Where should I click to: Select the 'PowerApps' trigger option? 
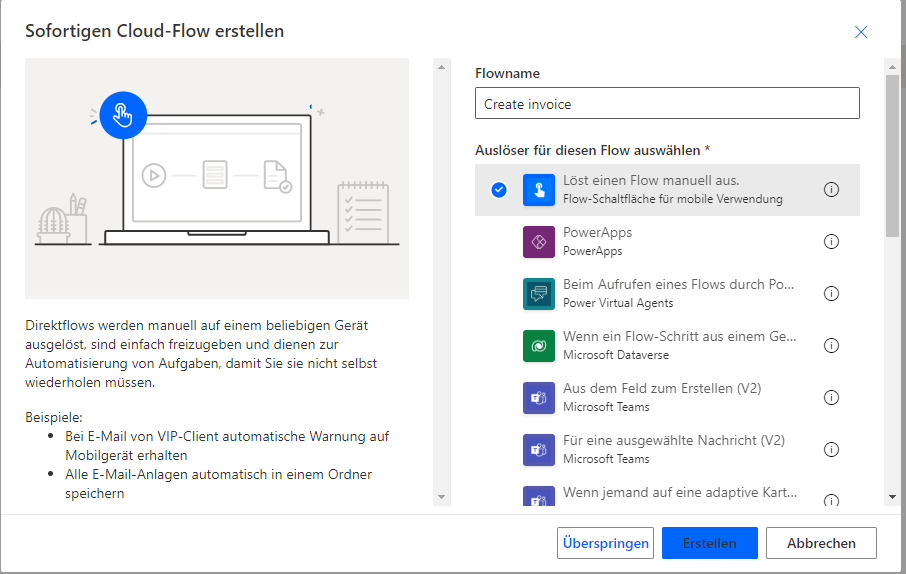pos(667,242)
